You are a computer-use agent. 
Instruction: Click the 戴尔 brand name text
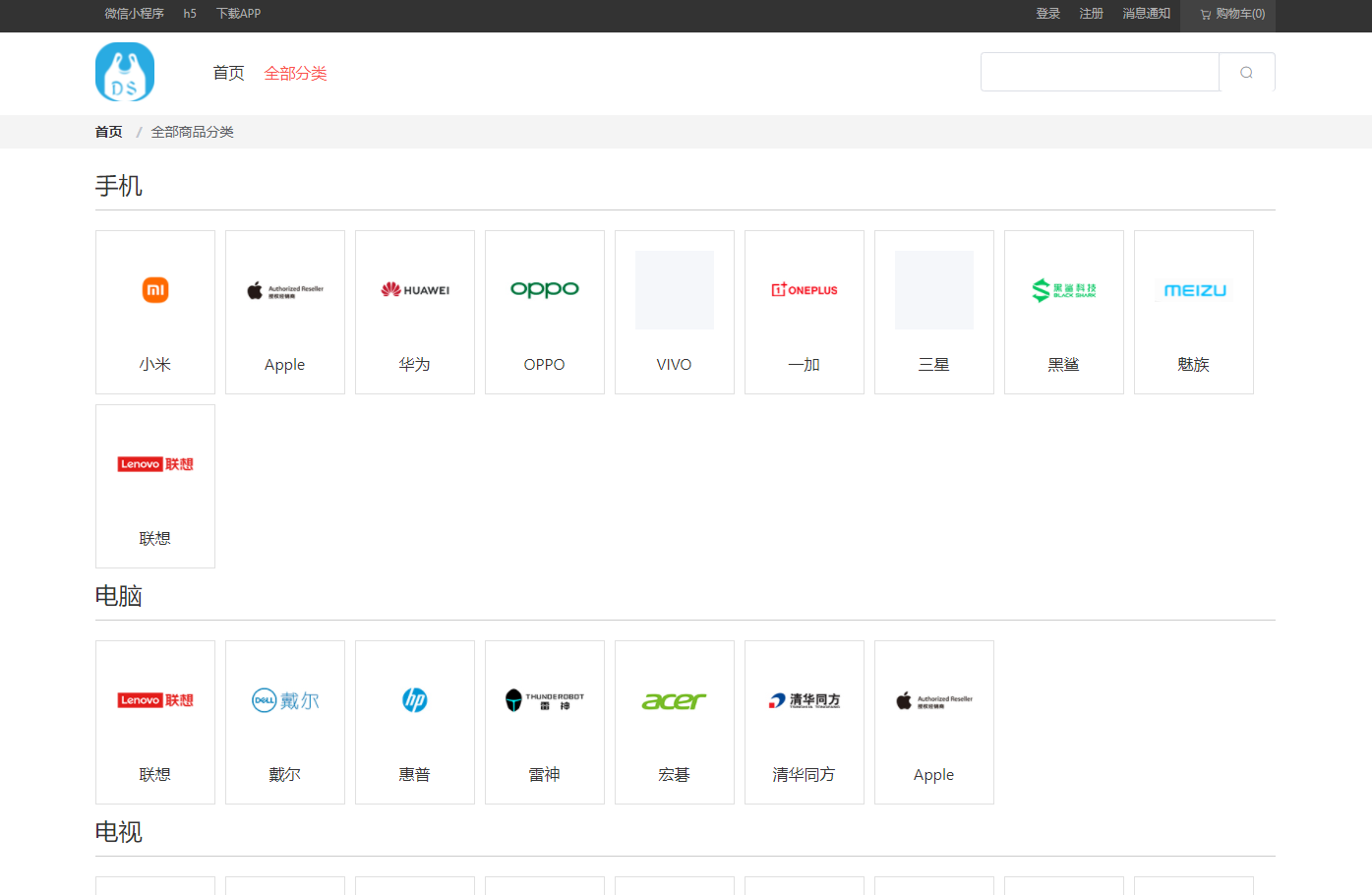(285, 775)
